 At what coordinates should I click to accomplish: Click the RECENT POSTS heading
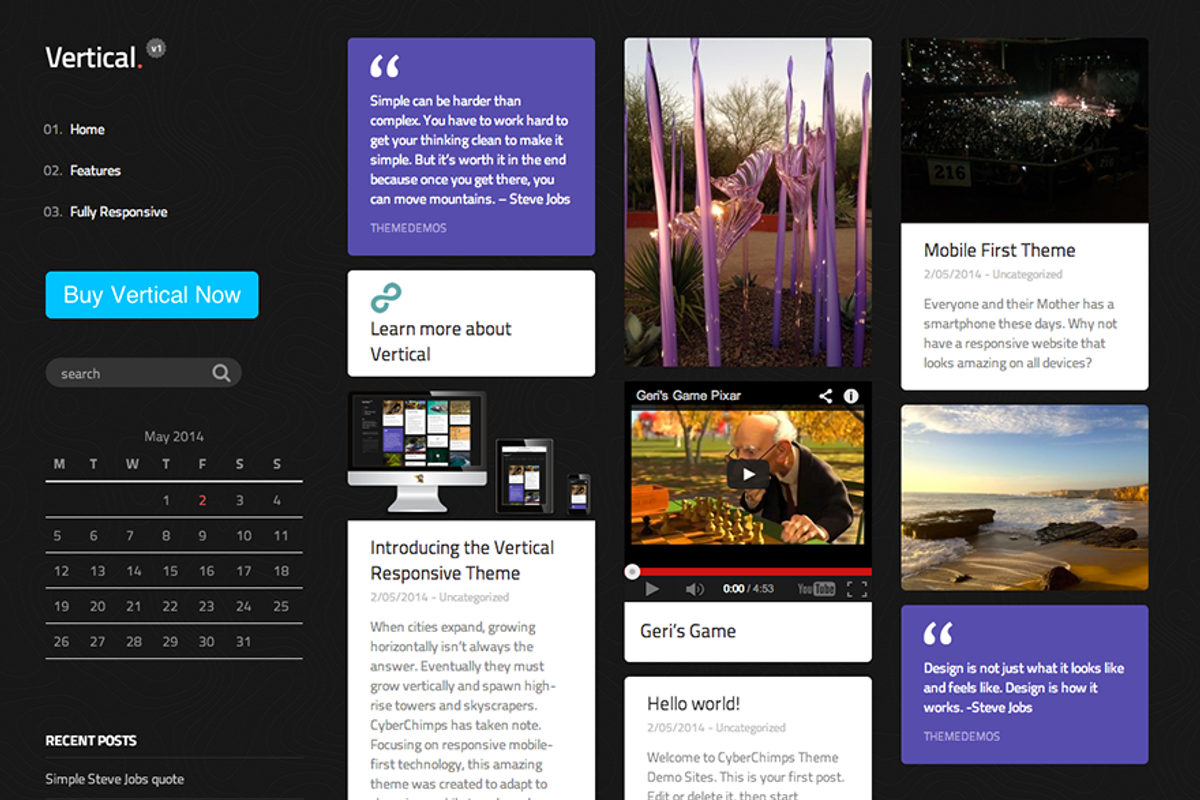[91, 741]
